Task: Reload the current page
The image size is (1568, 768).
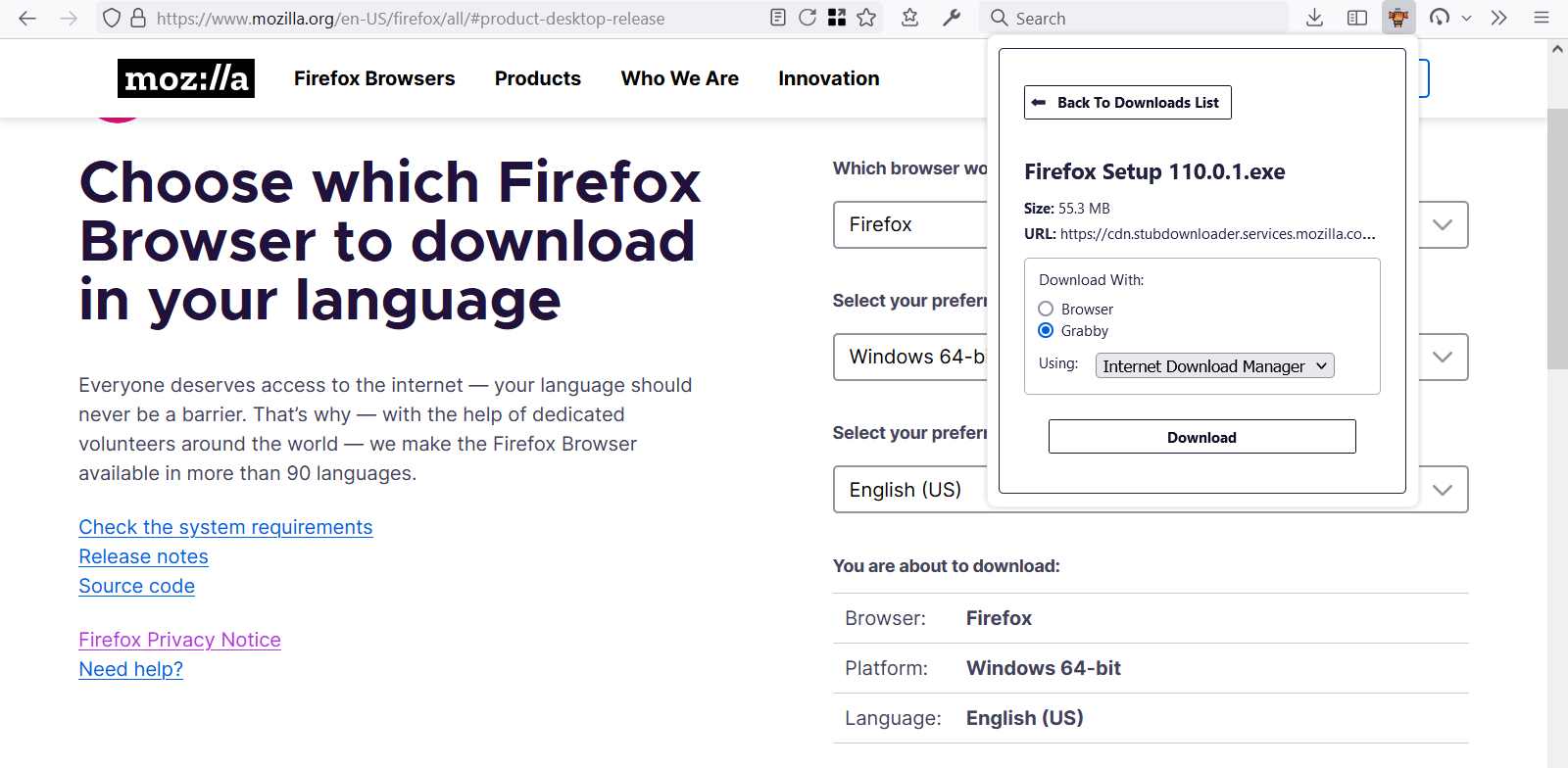Action: pyautogui.click(x=808, y=18)
